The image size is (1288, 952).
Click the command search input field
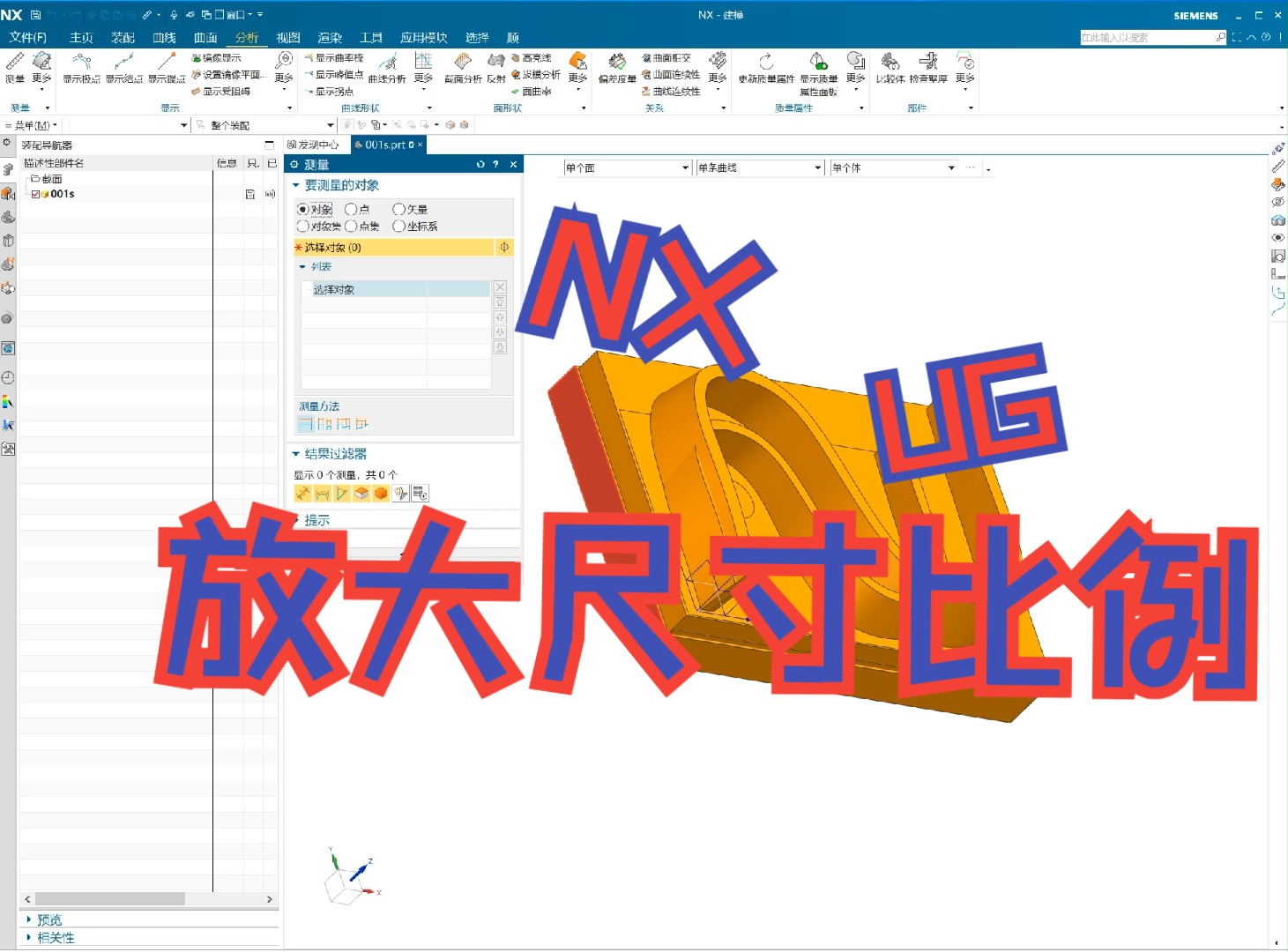point(1147,37)
